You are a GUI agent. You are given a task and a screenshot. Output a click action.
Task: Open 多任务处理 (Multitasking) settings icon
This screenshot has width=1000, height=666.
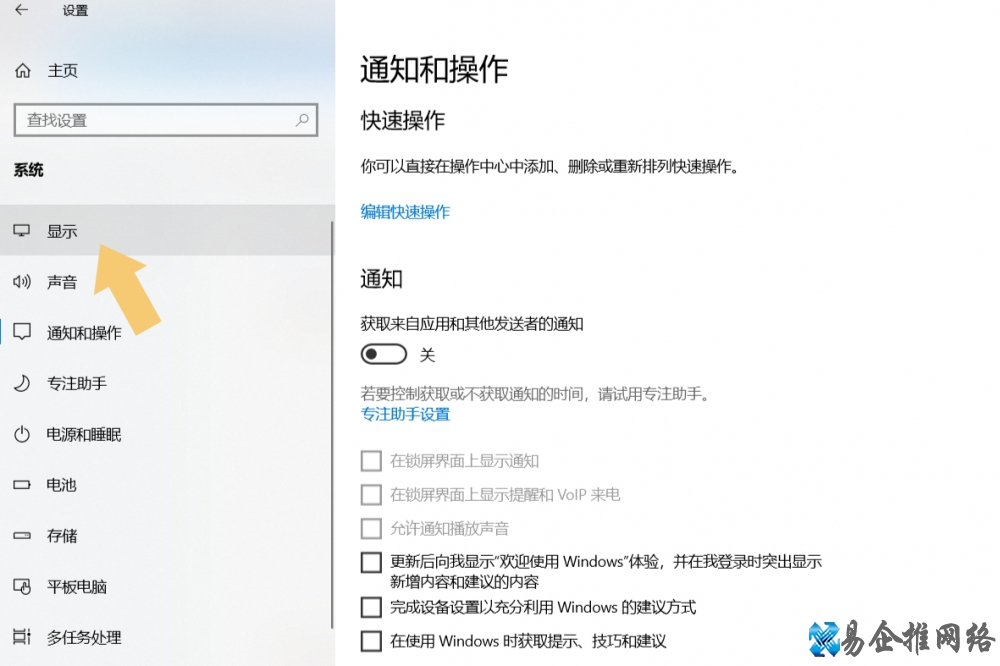click(x=22, y=637)
